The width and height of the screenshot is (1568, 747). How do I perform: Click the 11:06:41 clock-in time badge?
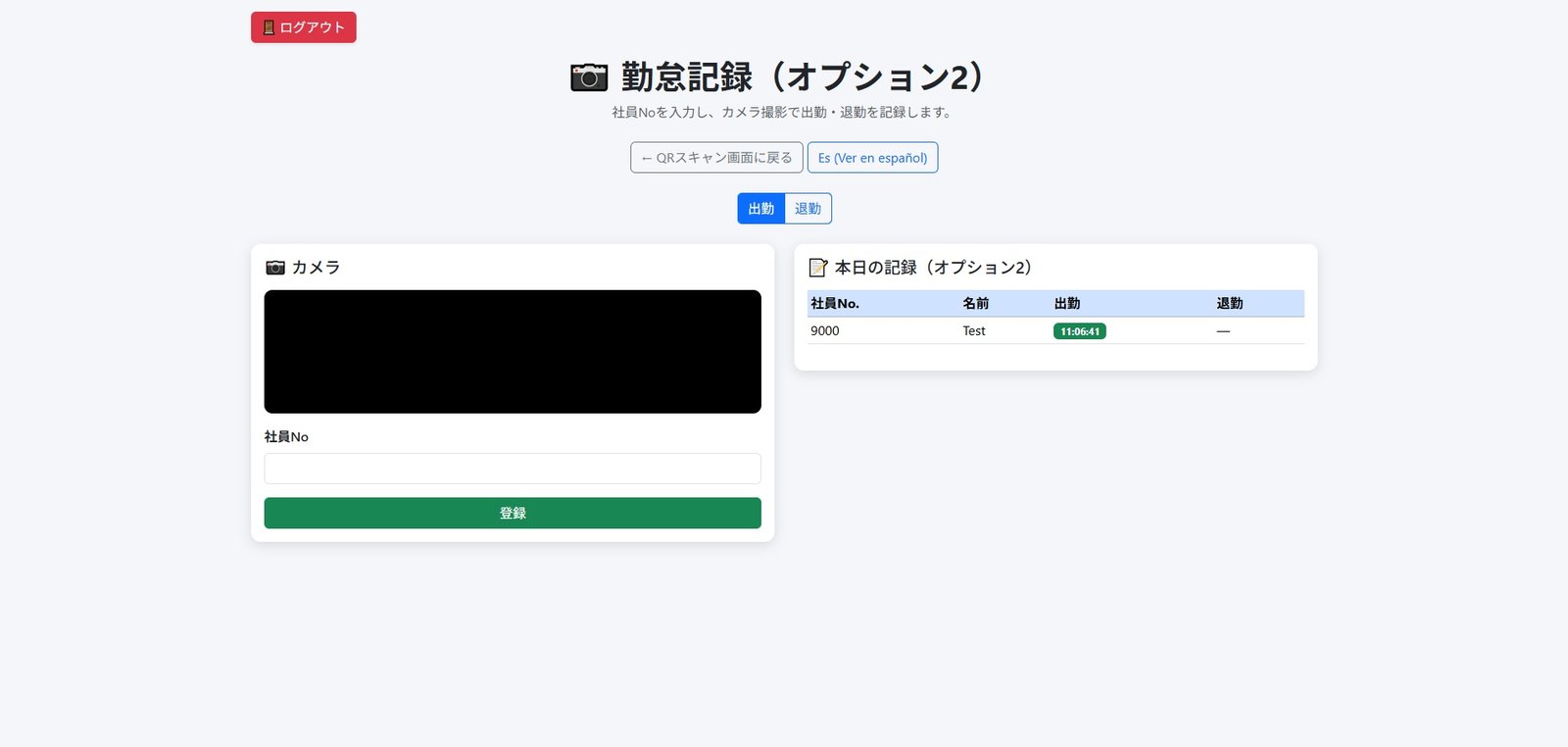click(1080, 331)
